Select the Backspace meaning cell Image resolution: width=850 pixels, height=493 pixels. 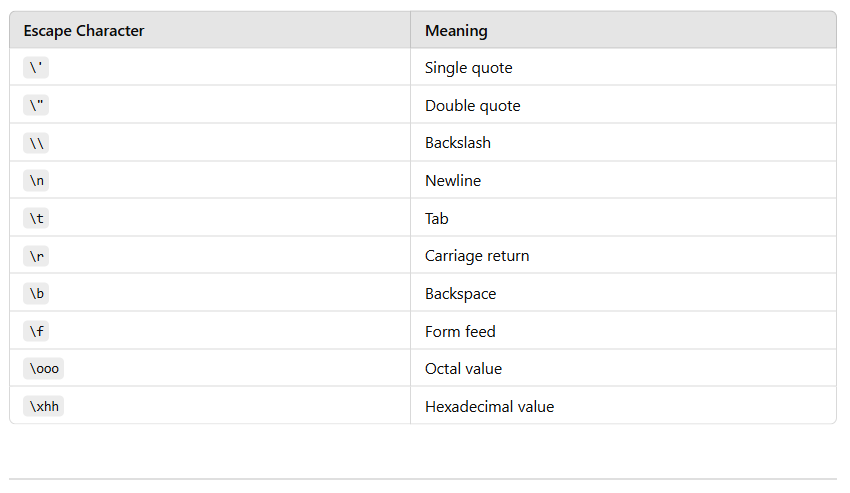click(x=623, y=293)
